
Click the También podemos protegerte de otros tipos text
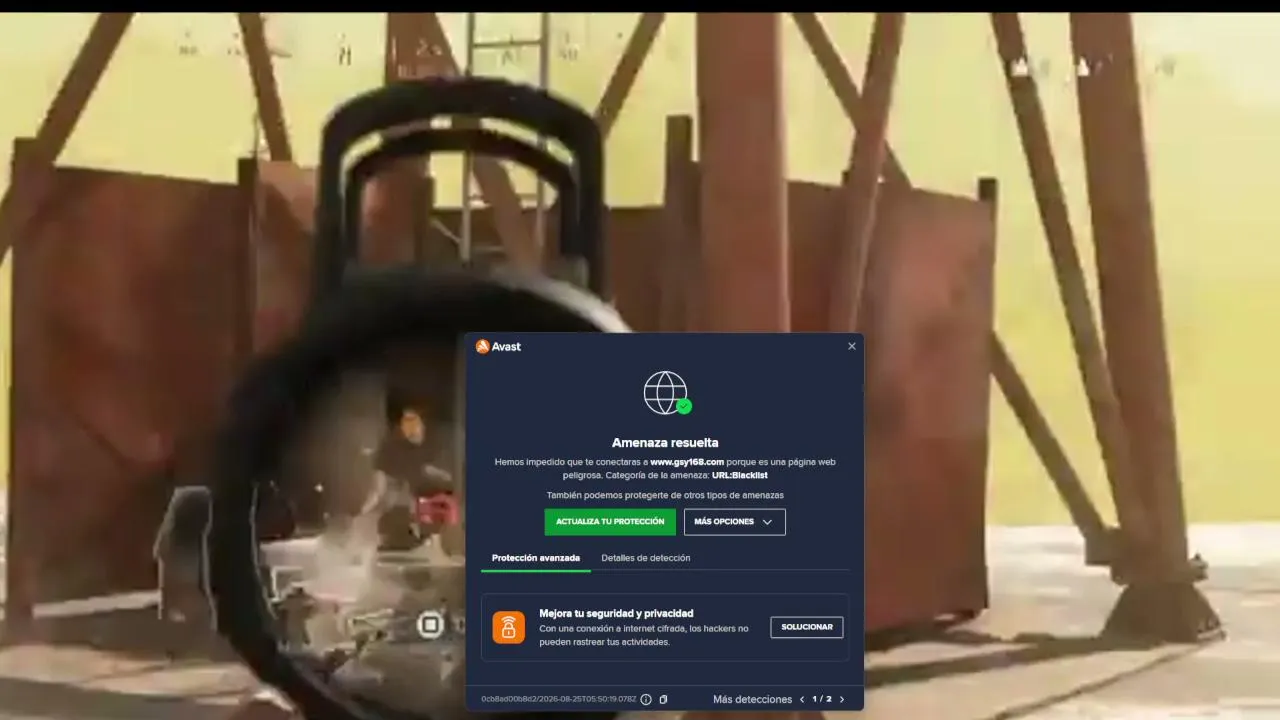665,495
